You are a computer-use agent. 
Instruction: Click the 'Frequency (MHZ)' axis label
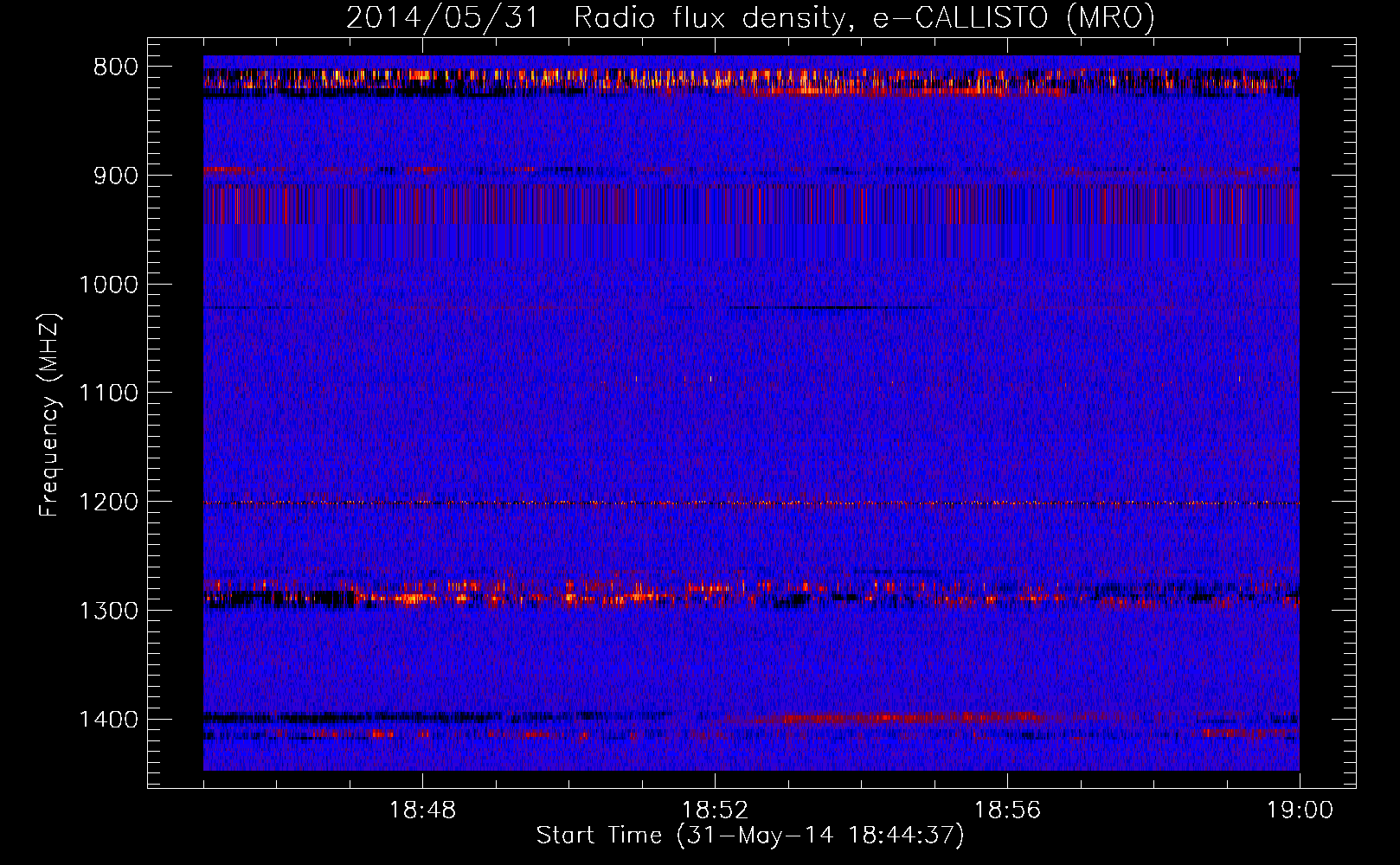click(49, 416)
